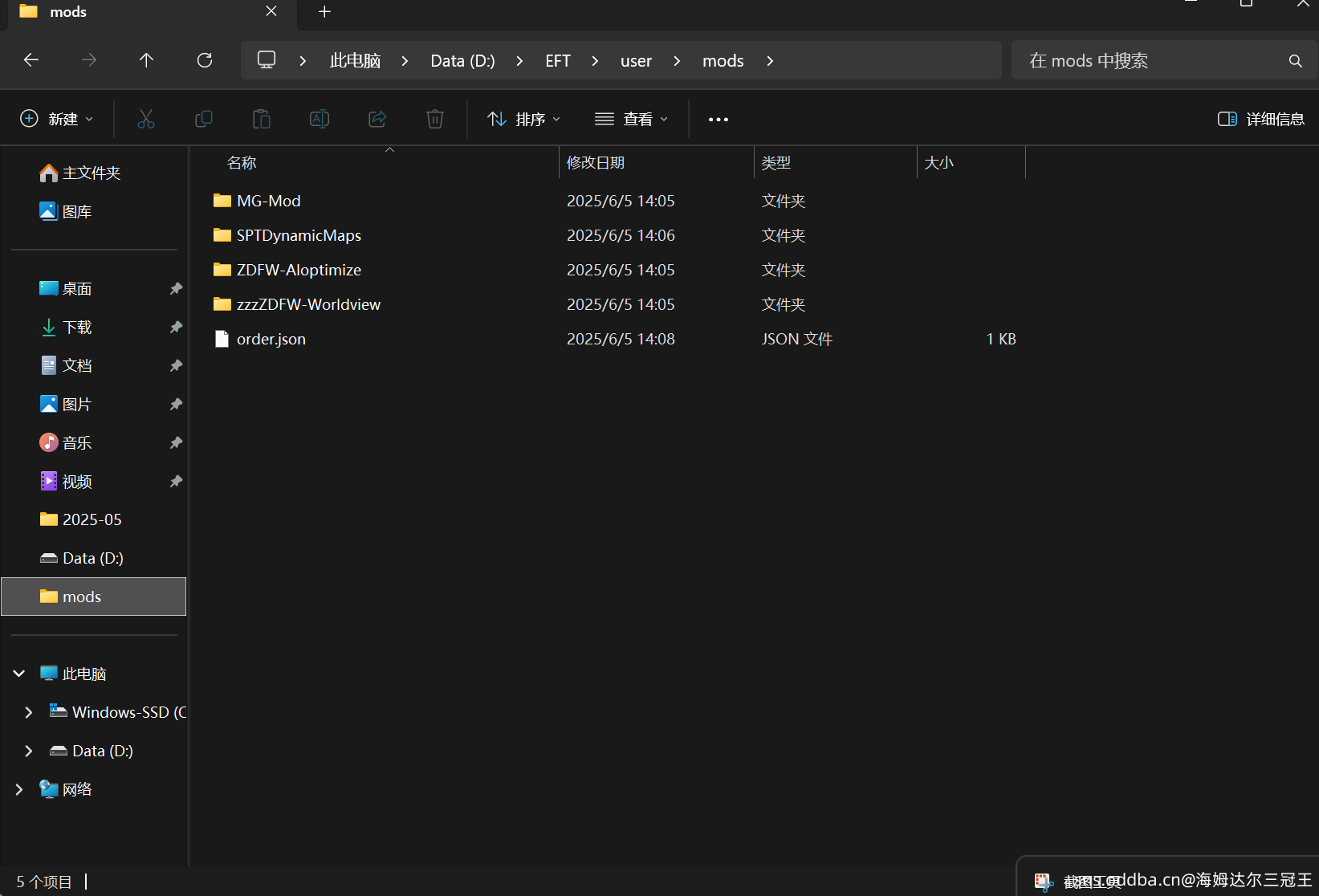Click the pin icon next to 图片
Screen dimensions: 1319x896
coord(176,404)
